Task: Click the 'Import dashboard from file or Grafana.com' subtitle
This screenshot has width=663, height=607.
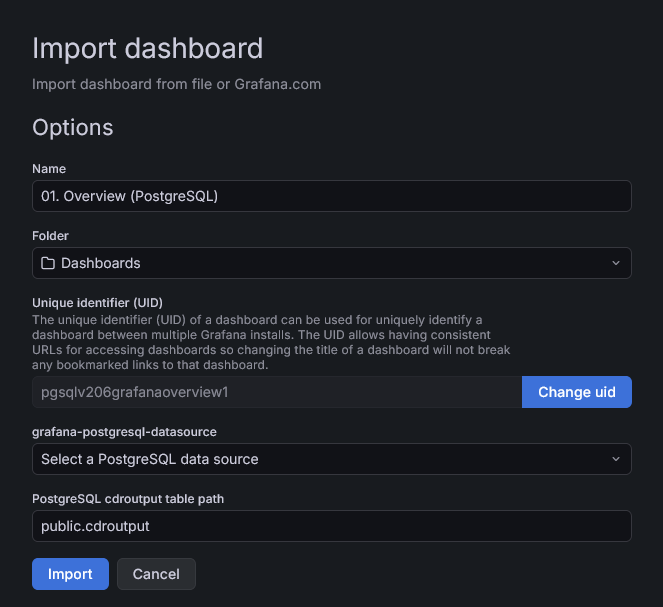Action: (176, 84)
